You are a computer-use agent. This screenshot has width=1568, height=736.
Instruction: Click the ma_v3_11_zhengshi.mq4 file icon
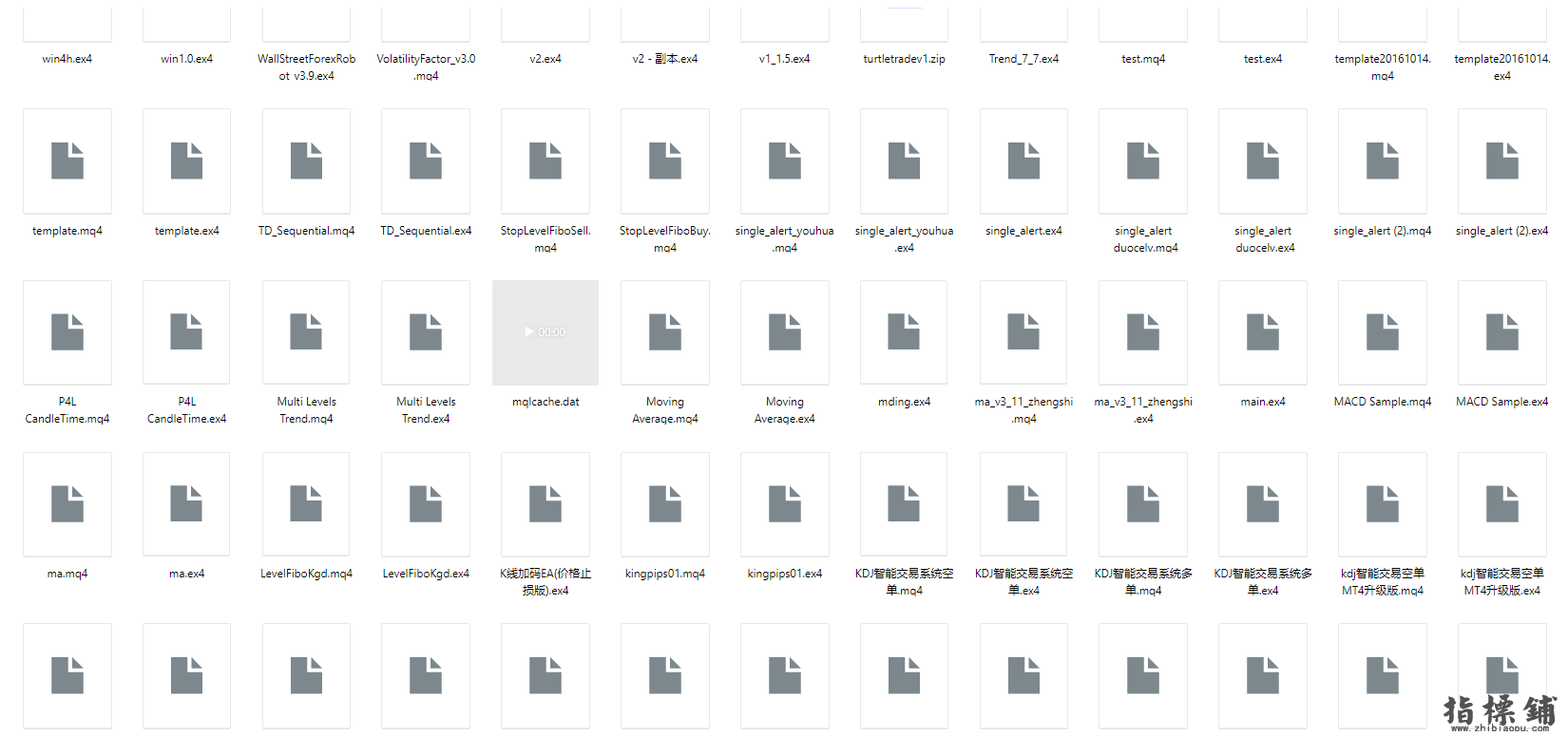(x=1023, y=332)
